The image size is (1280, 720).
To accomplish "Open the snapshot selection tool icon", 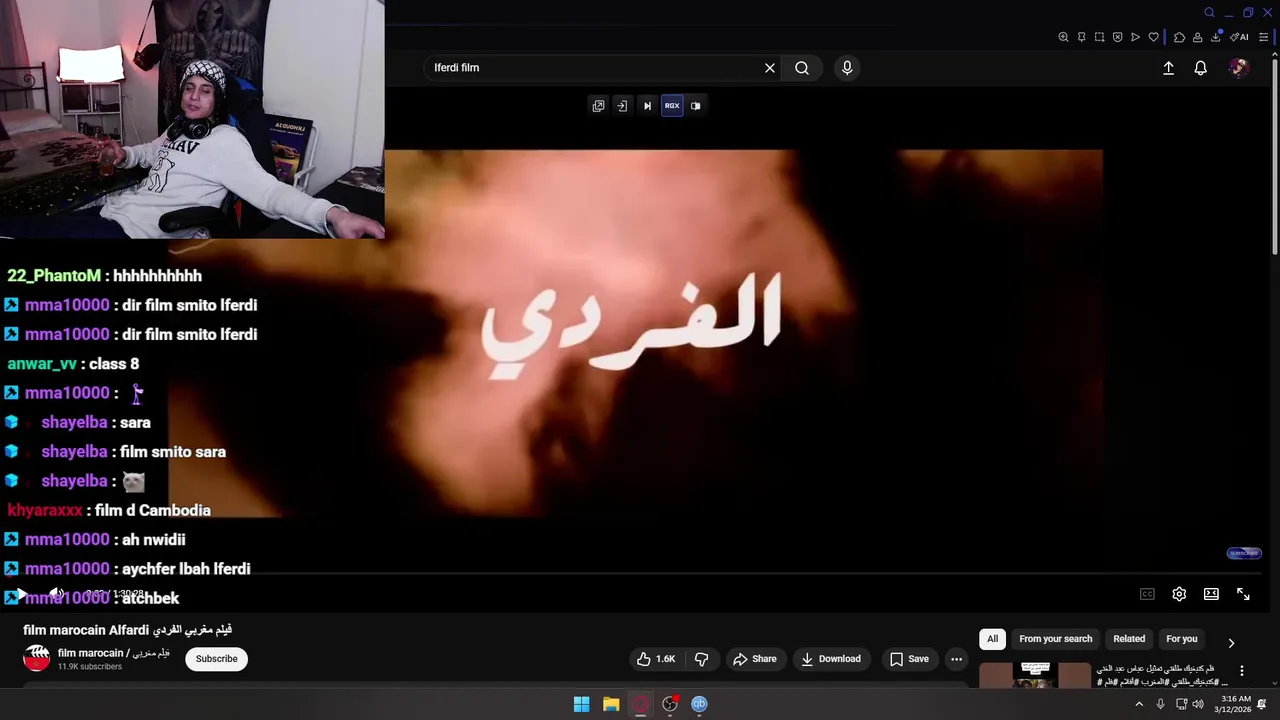I will (1099, 37).
